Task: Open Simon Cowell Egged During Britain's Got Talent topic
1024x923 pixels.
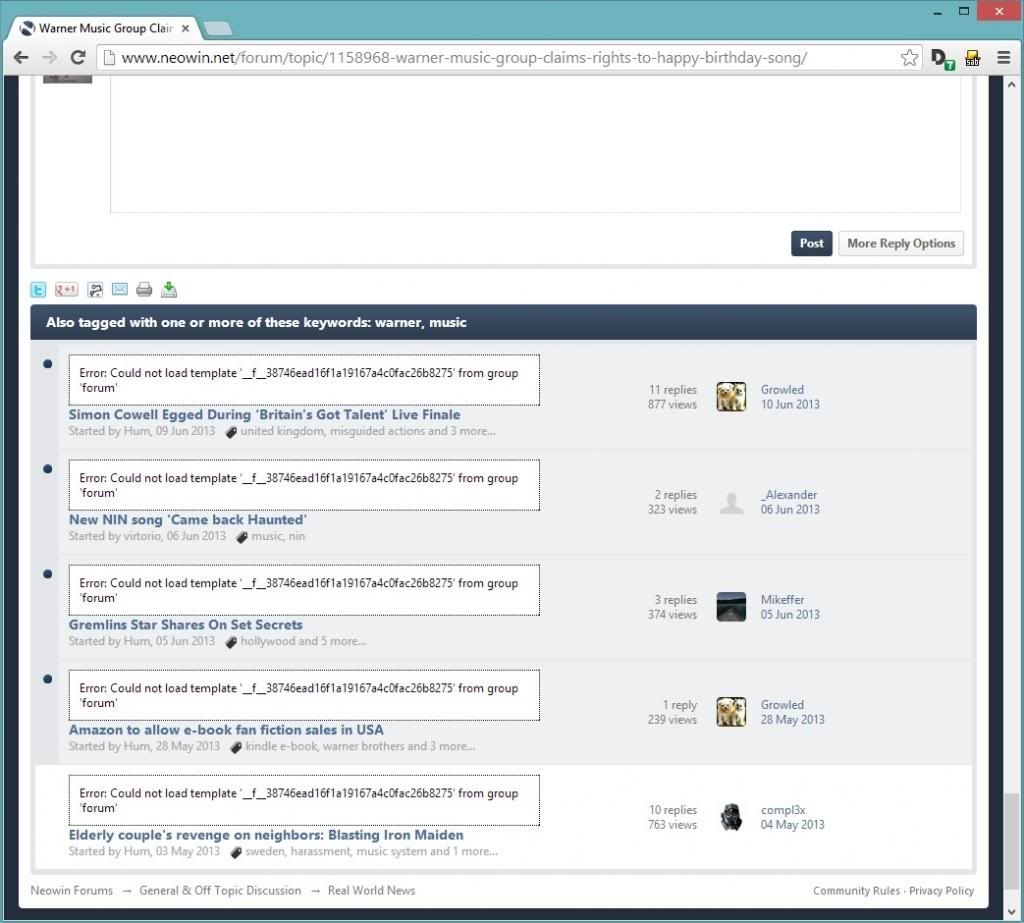Action: [264, 415]
